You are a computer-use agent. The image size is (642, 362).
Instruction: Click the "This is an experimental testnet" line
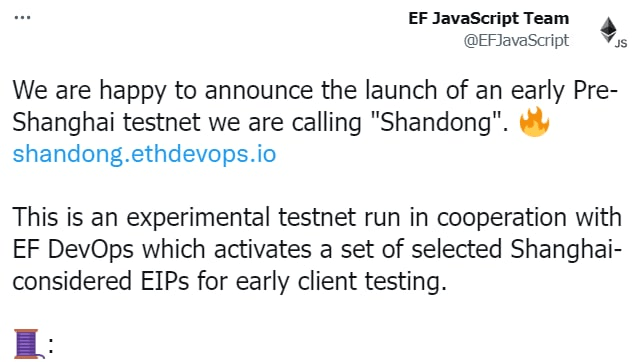(317, 217)
